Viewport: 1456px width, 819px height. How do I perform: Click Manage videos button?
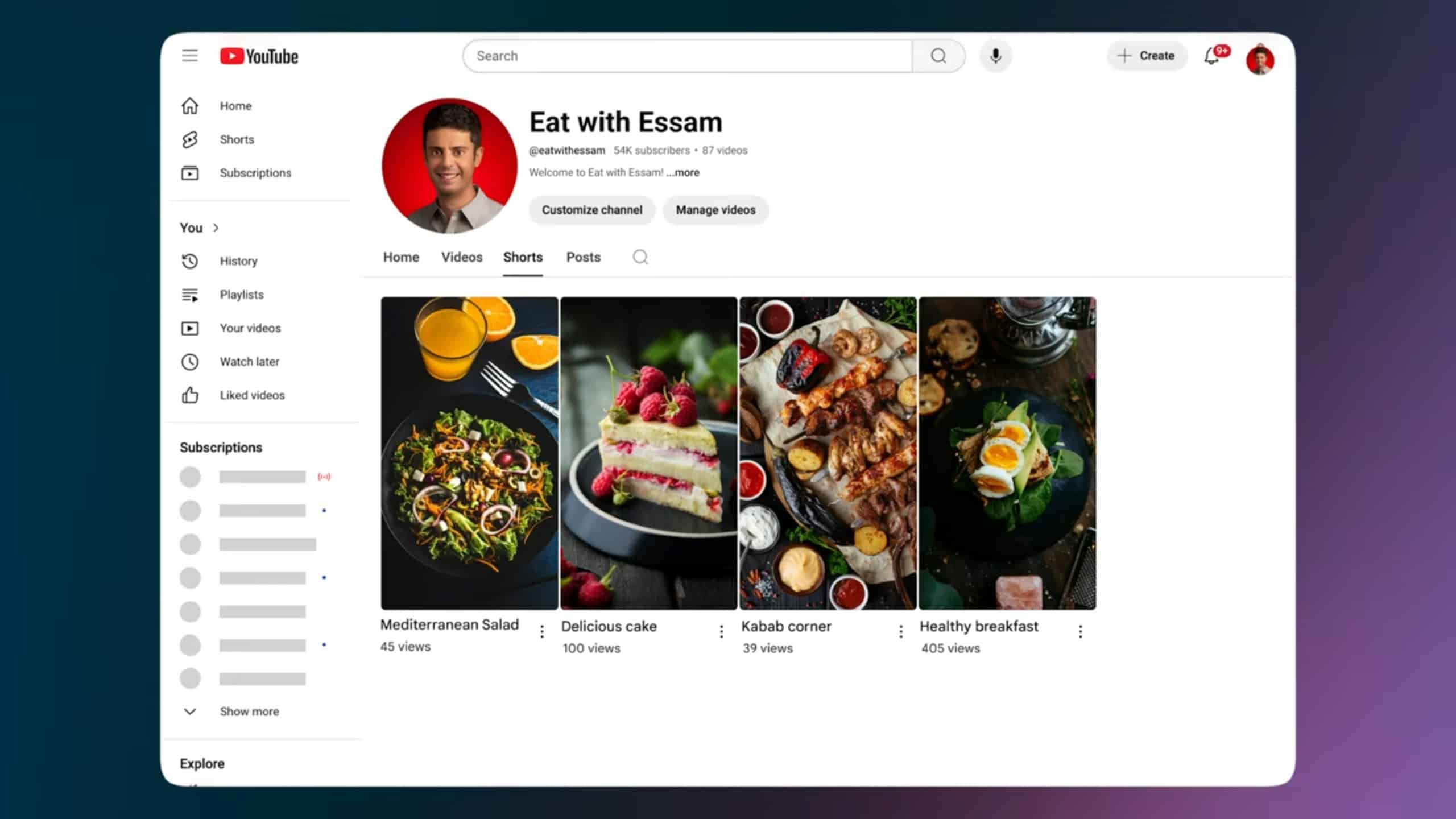coord(715,210)
